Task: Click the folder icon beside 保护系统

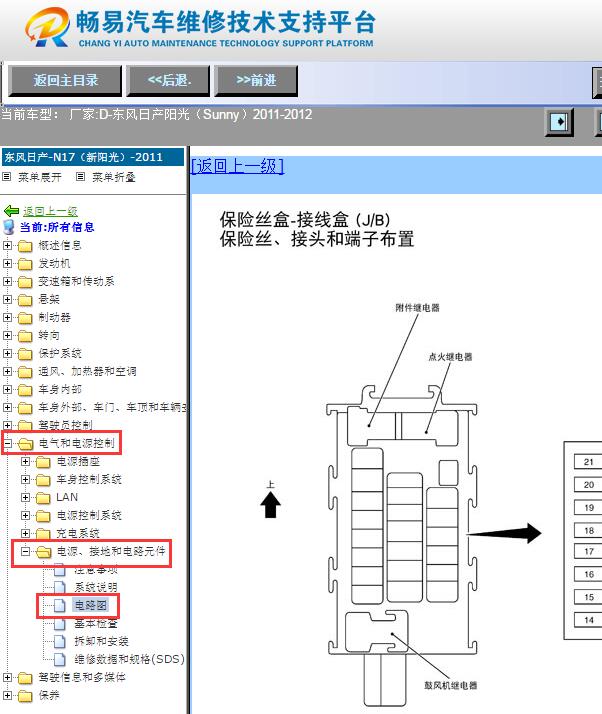Action: pos(25,354)
